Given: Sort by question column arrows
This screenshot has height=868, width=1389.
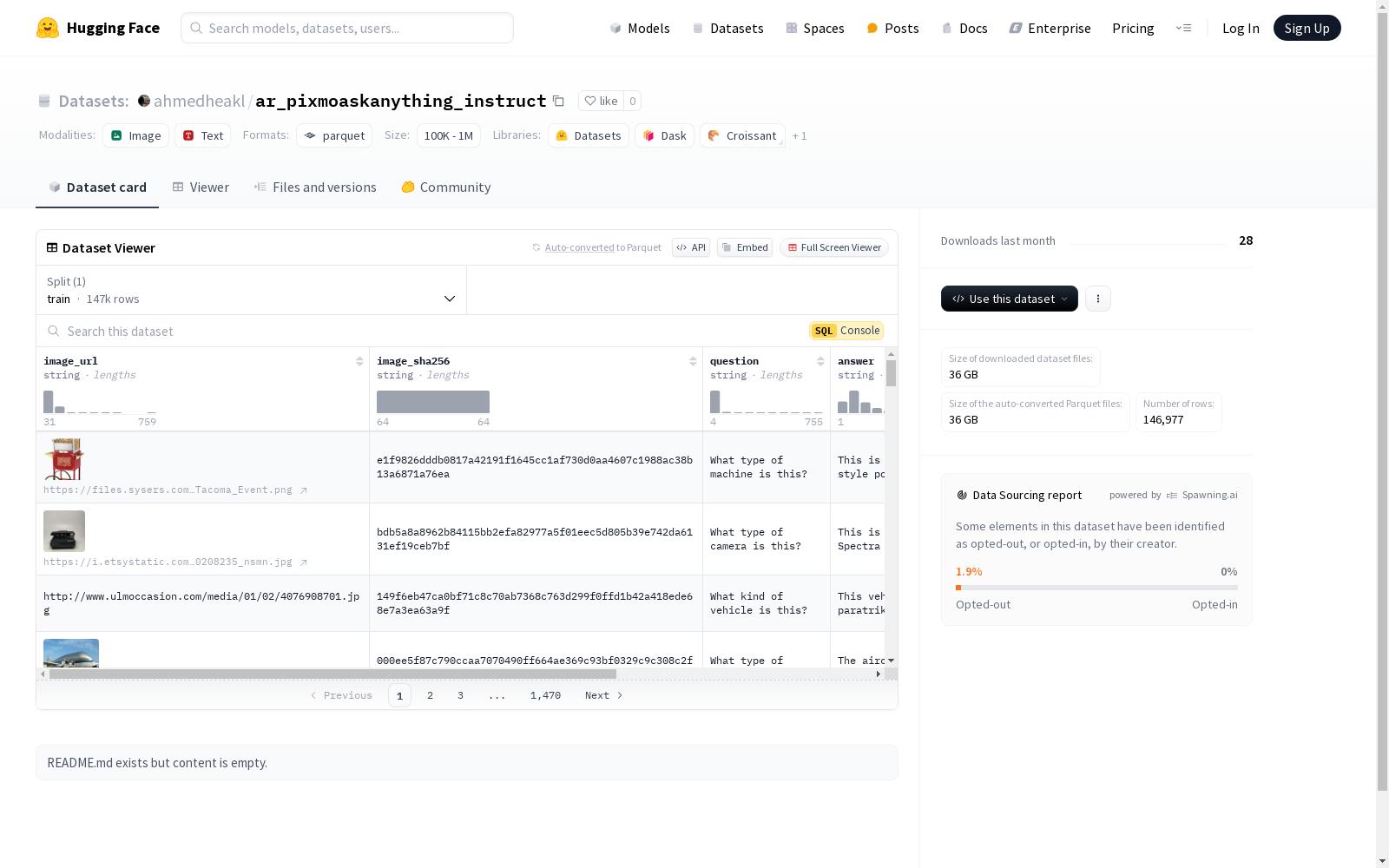Looking at the screenshot, I should [820, 361].
